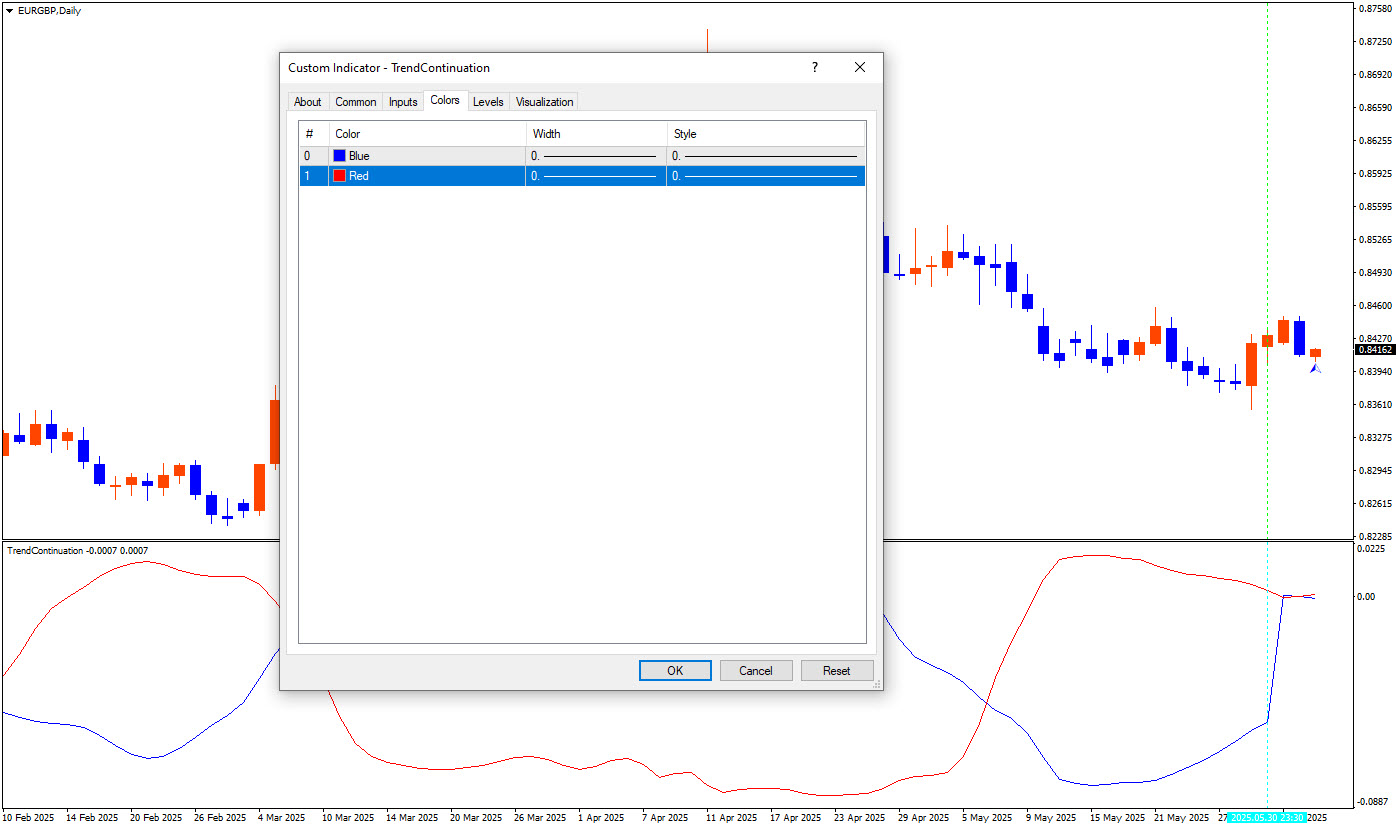
Task: Open the Style dropdown for Blue line
Action: click(x=765, y=156)
